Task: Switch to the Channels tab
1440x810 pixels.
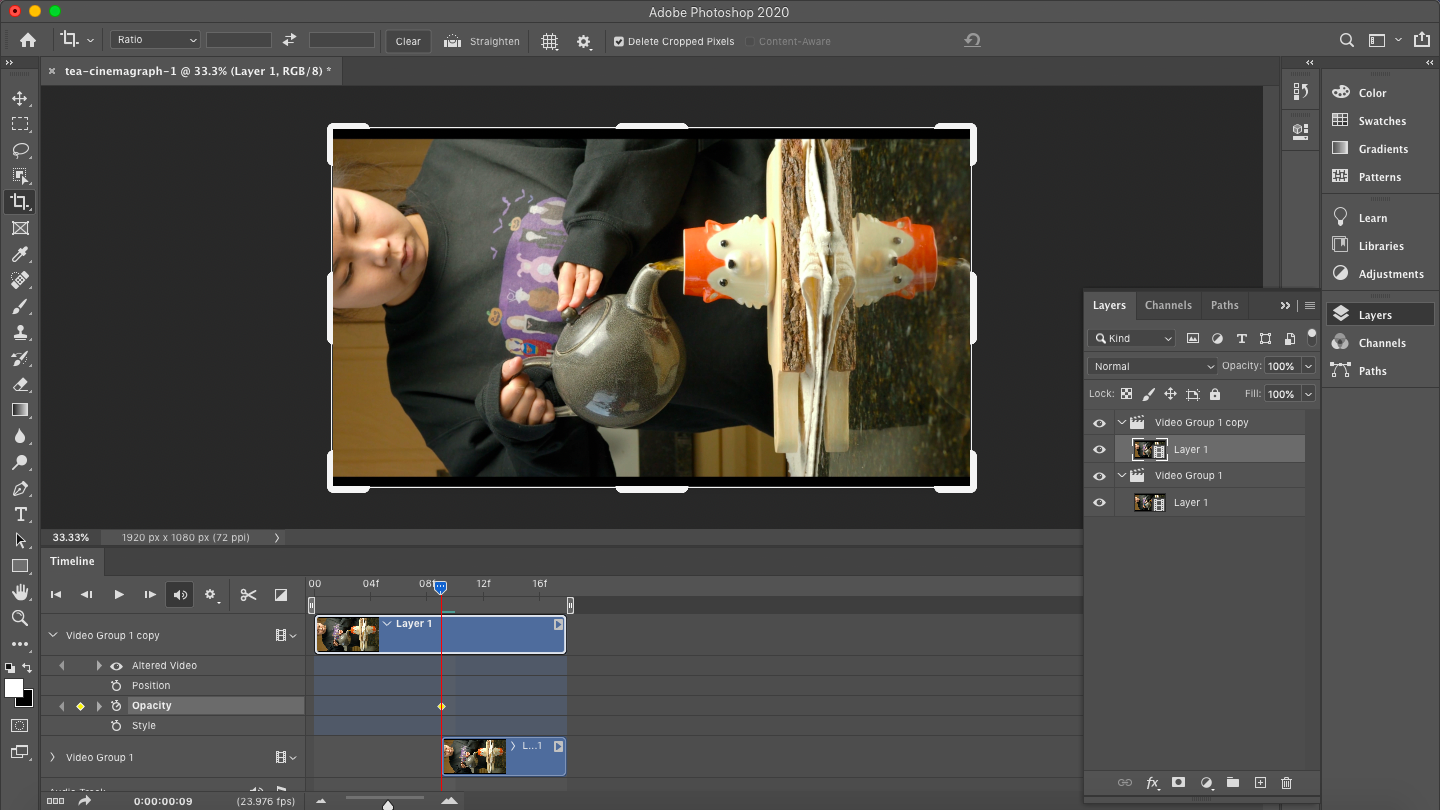Action: [x=1168, y=305]
